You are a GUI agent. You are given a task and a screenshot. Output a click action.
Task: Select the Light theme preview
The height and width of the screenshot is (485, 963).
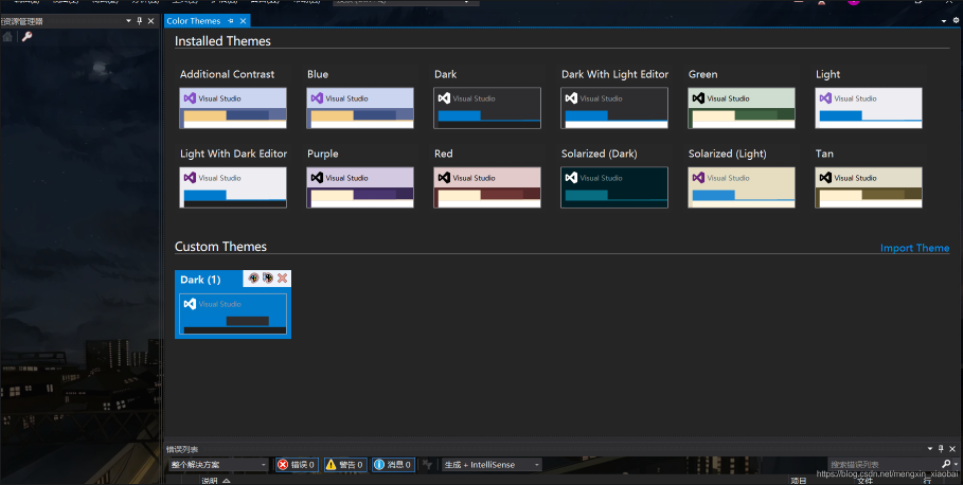point(868,108)
